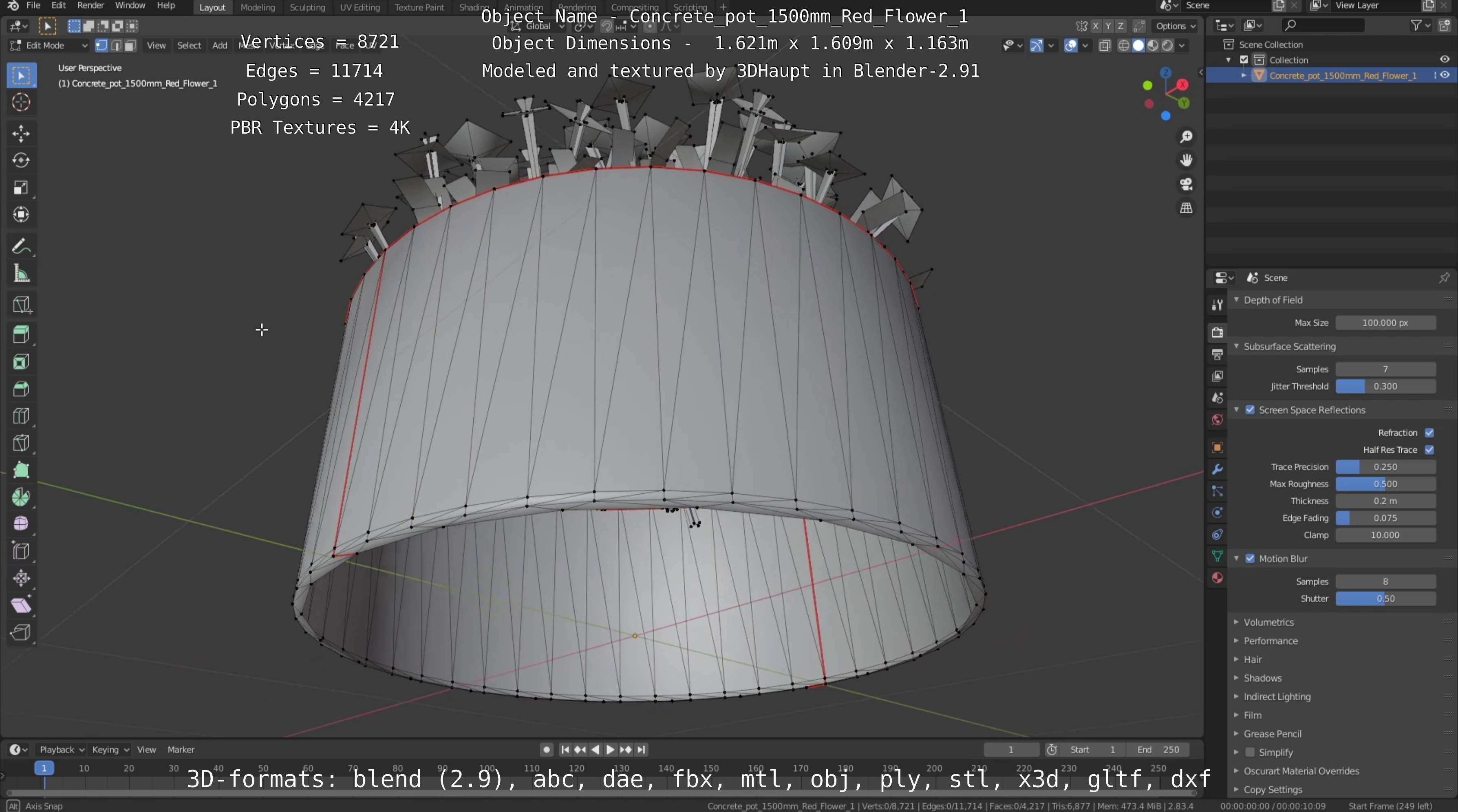Viewport: 1458px width, 812px height.
Task: Choose the Annotate pencil tool
Action: click(x=21, y=247)
